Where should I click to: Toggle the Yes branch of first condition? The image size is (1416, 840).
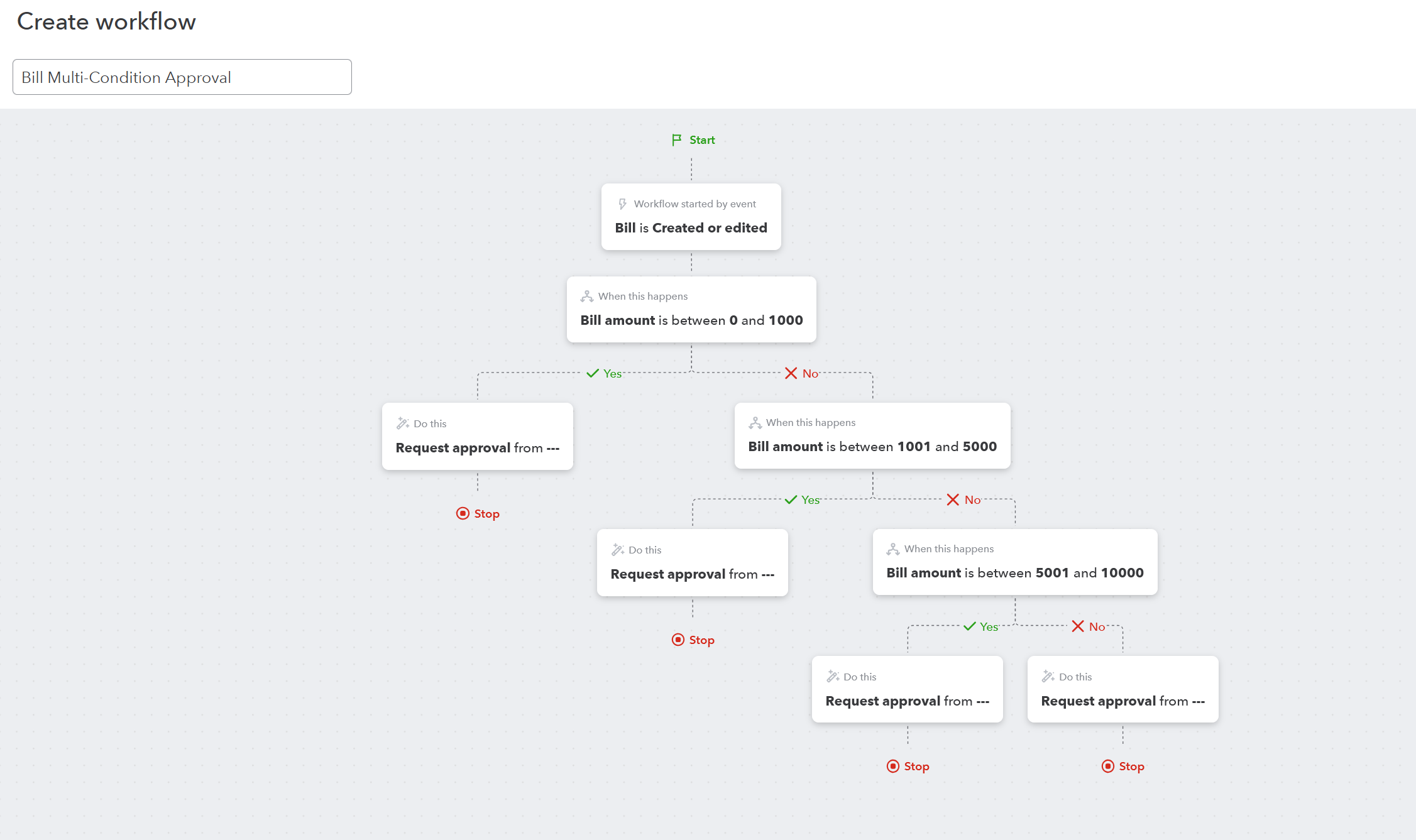[x=605, y=373]
